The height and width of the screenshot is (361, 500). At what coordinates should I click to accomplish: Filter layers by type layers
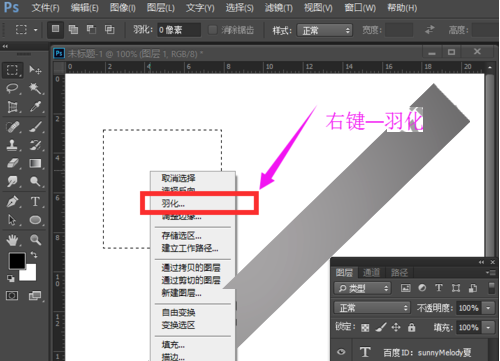pyautogui.click(x=439, y=288)
